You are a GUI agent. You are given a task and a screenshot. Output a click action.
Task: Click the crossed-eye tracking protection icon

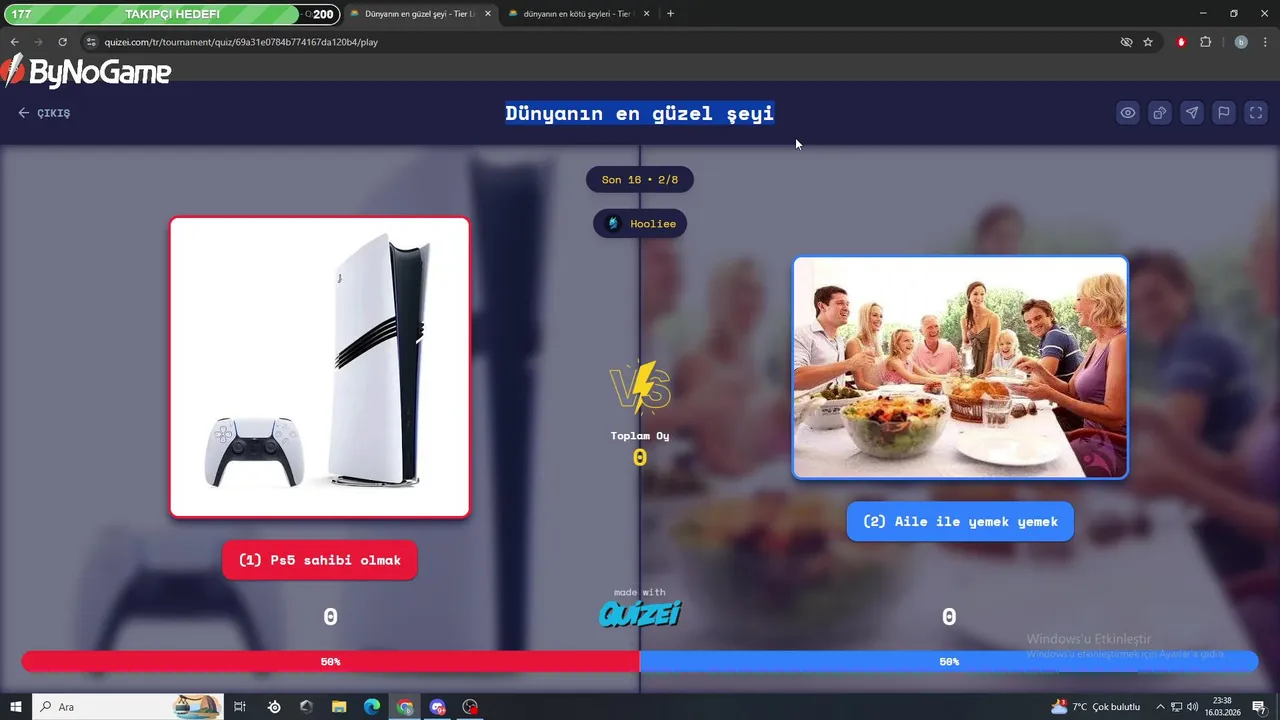(x=1126, y=42)
